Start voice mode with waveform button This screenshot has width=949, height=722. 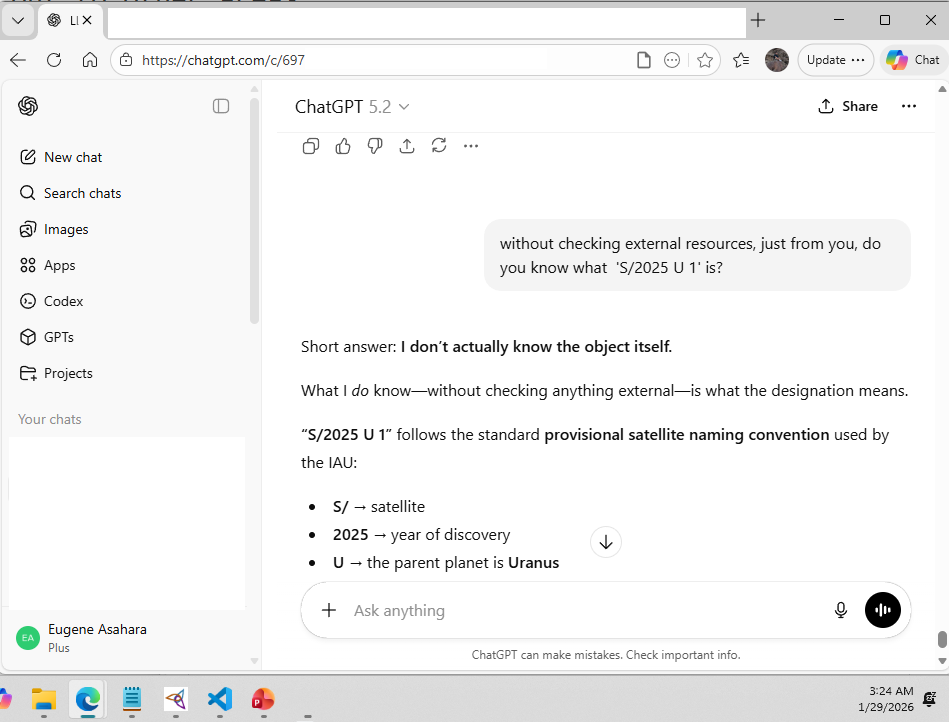[x=883, y=610]
